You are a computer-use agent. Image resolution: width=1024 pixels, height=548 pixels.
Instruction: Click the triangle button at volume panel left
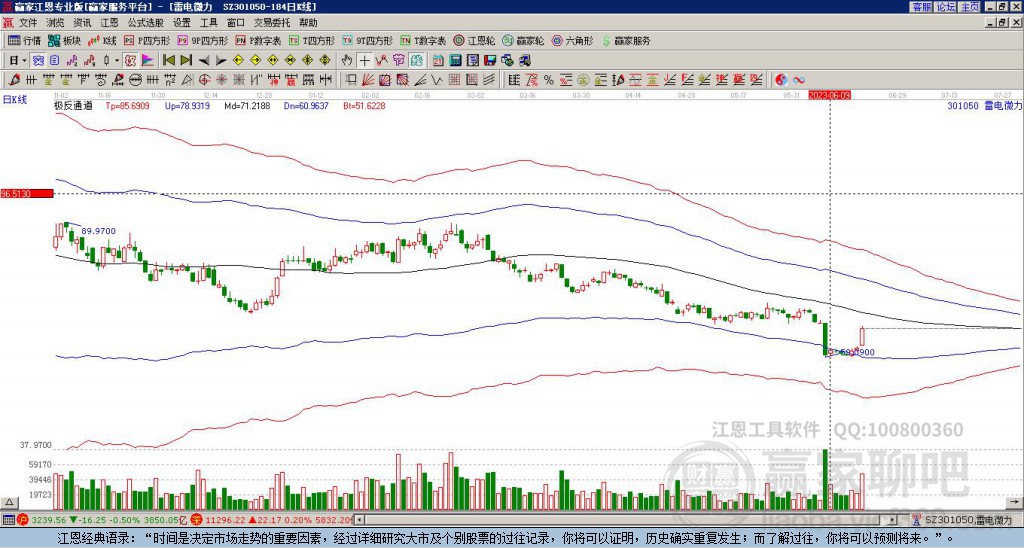[8, 502]
